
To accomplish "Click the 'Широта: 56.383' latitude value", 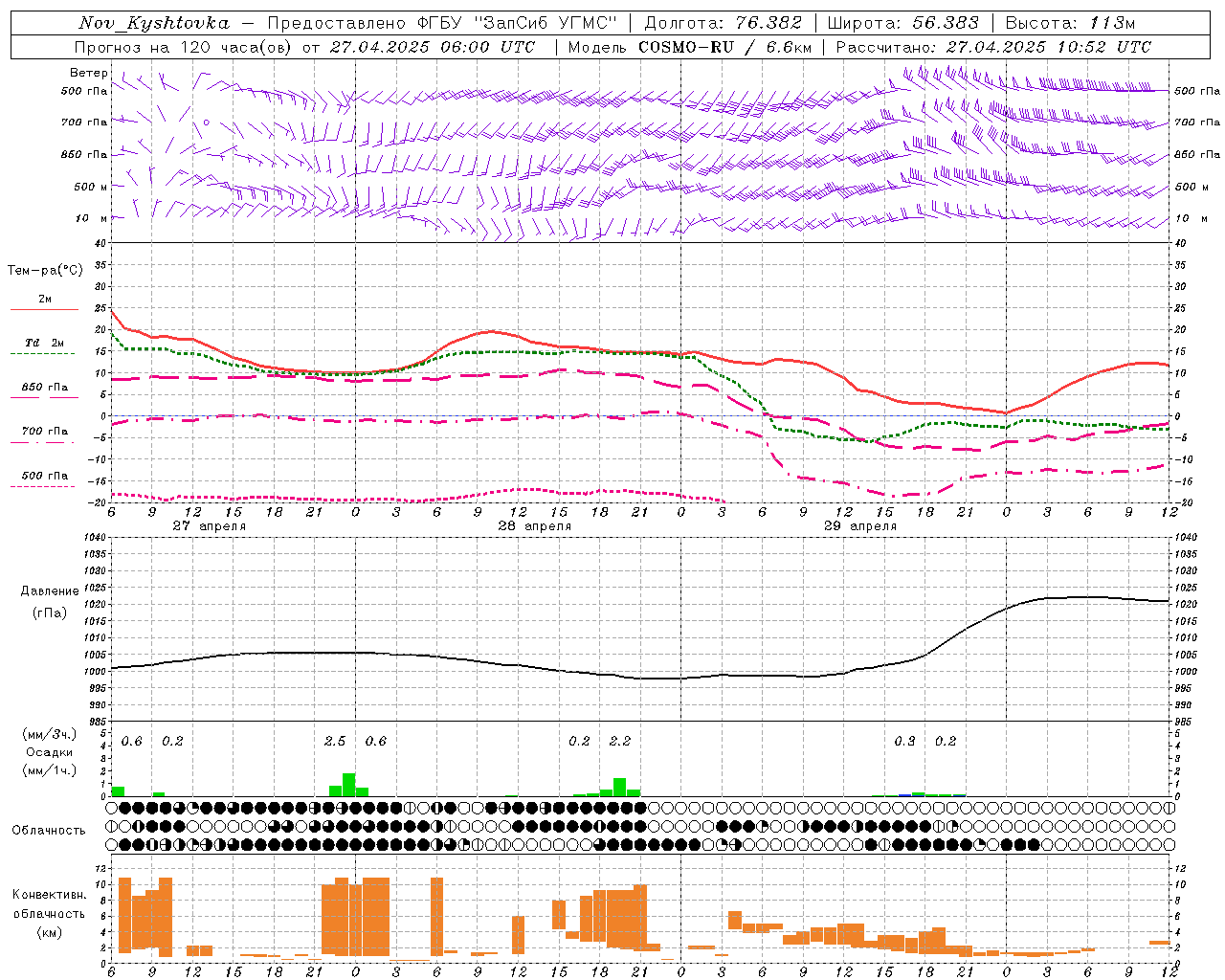I will (x=902, y=23).
